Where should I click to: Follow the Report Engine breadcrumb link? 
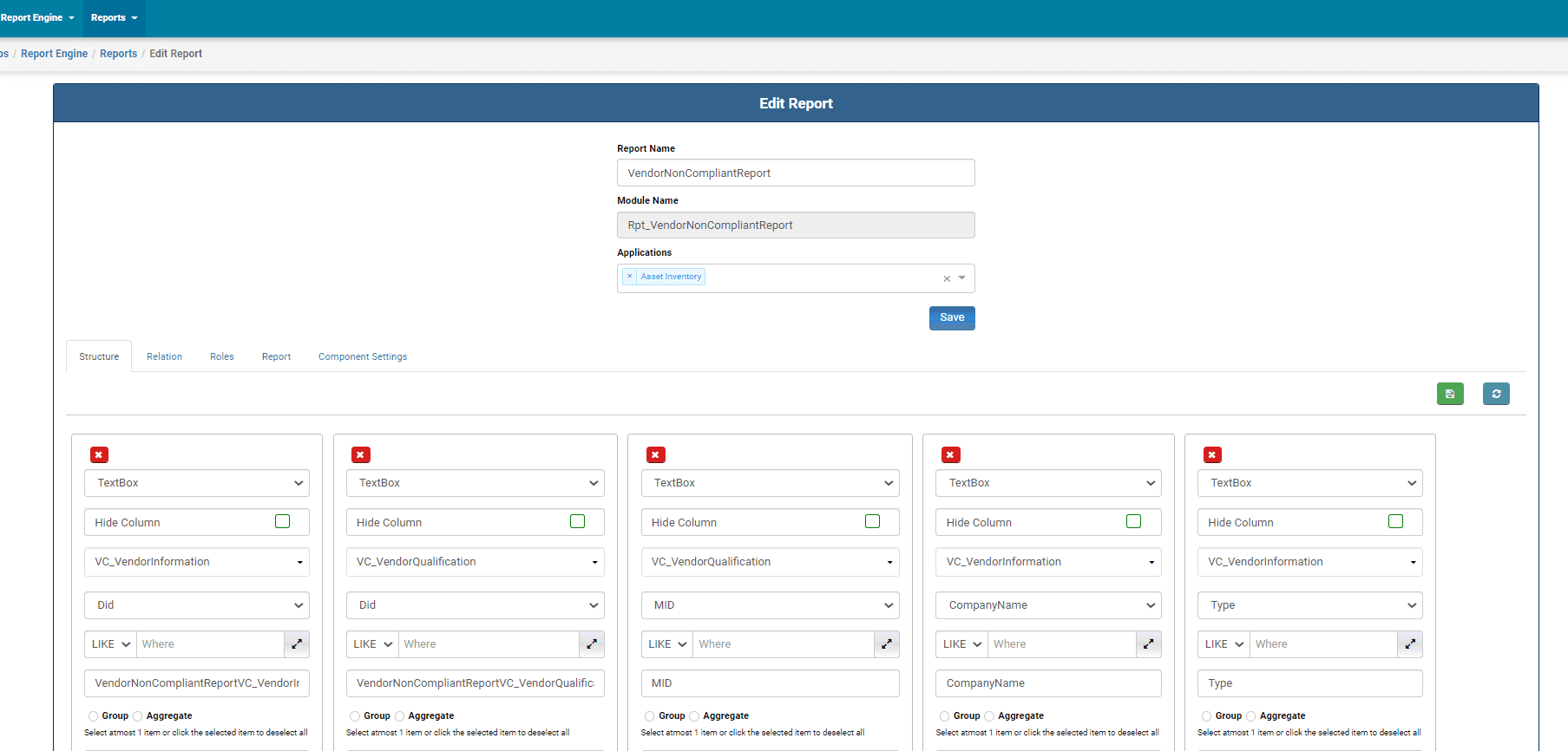click(55, 54)
